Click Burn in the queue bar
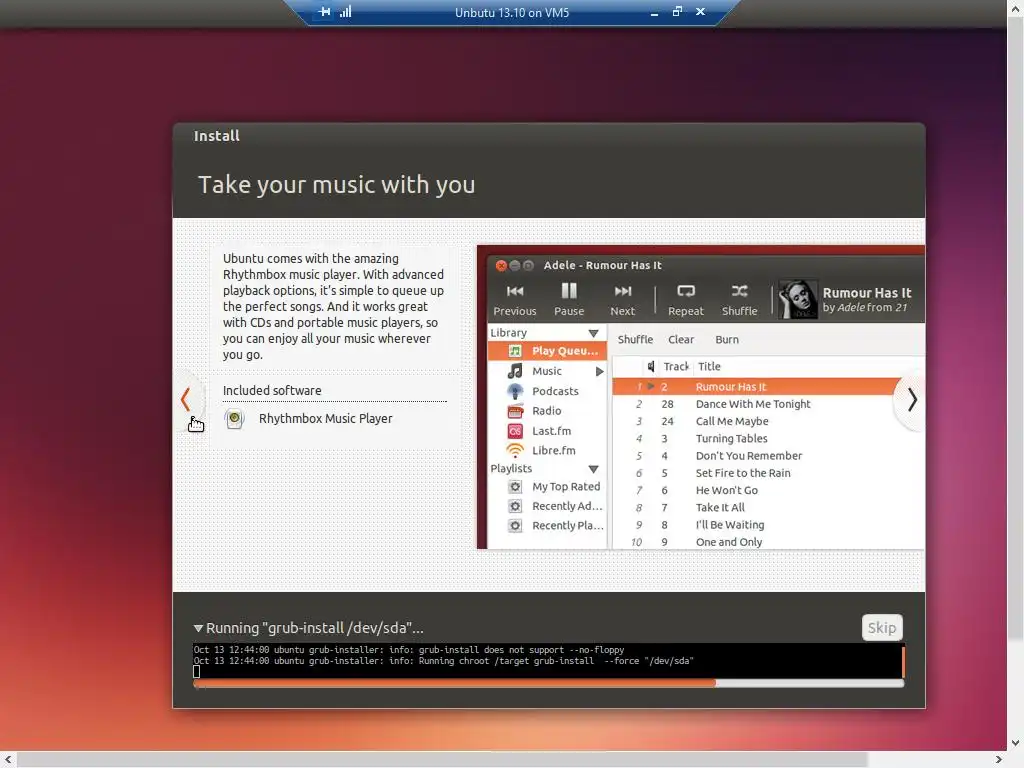1024x768 pixels. point(726,340)
